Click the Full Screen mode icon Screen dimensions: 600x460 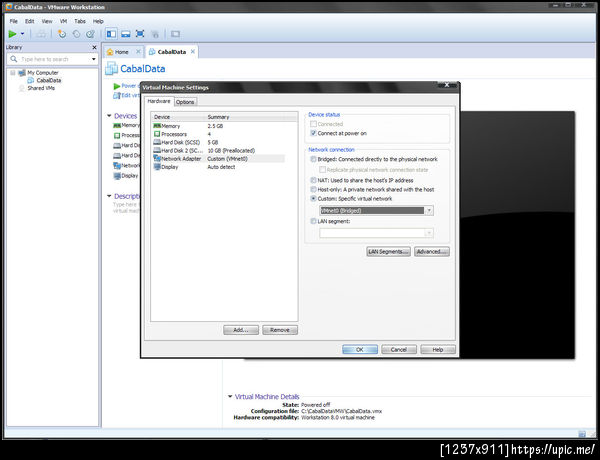click(140, 34)
